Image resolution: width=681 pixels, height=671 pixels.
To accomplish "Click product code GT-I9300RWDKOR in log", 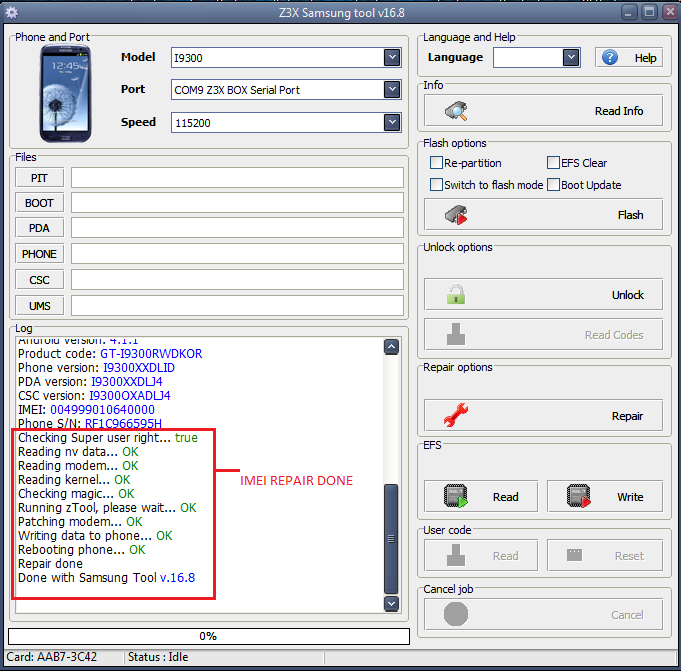I will (x=151, y=354).
